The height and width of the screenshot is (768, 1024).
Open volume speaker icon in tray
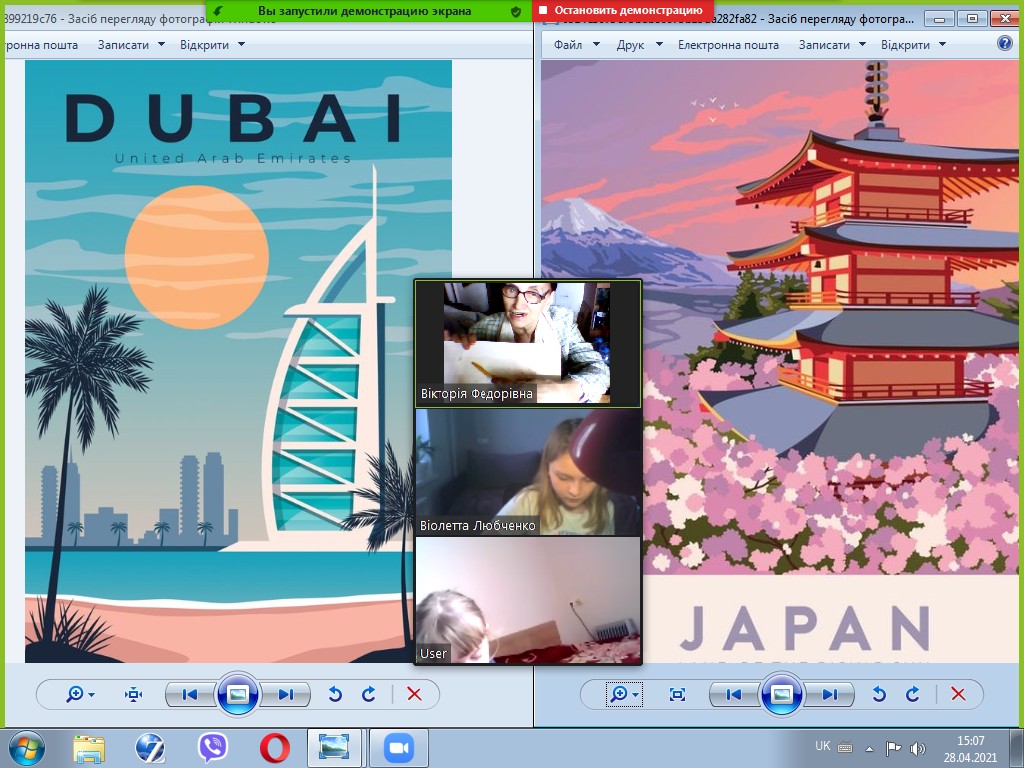click(917, 748)
